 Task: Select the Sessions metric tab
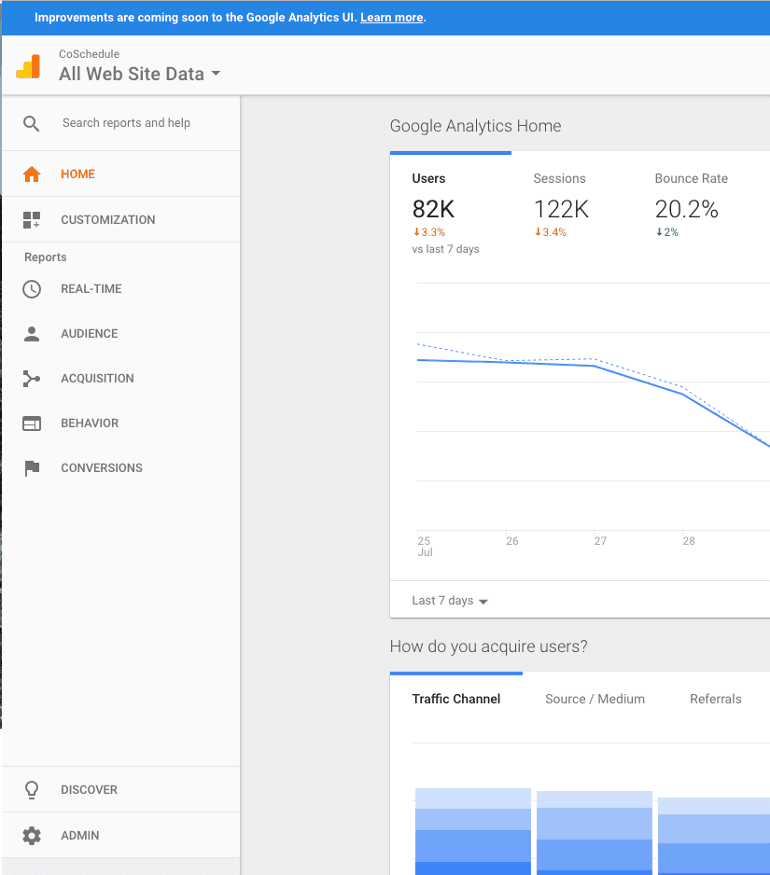coord(562,207)
